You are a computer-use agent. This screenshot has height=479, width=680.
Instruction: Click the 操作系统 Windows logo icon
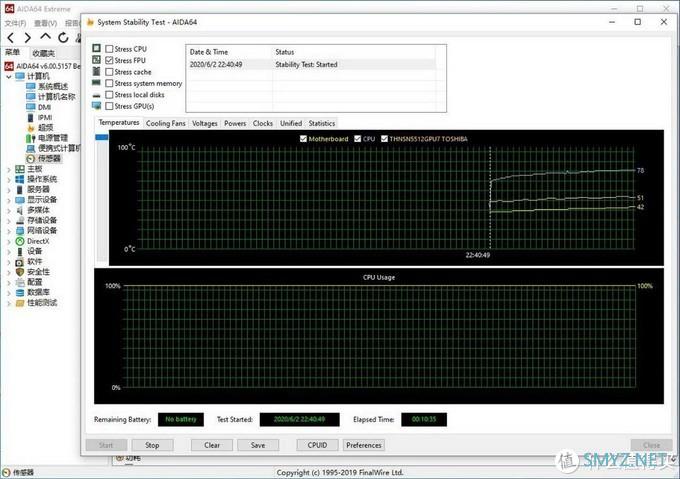pyautogui.click(x=20, y=179)
